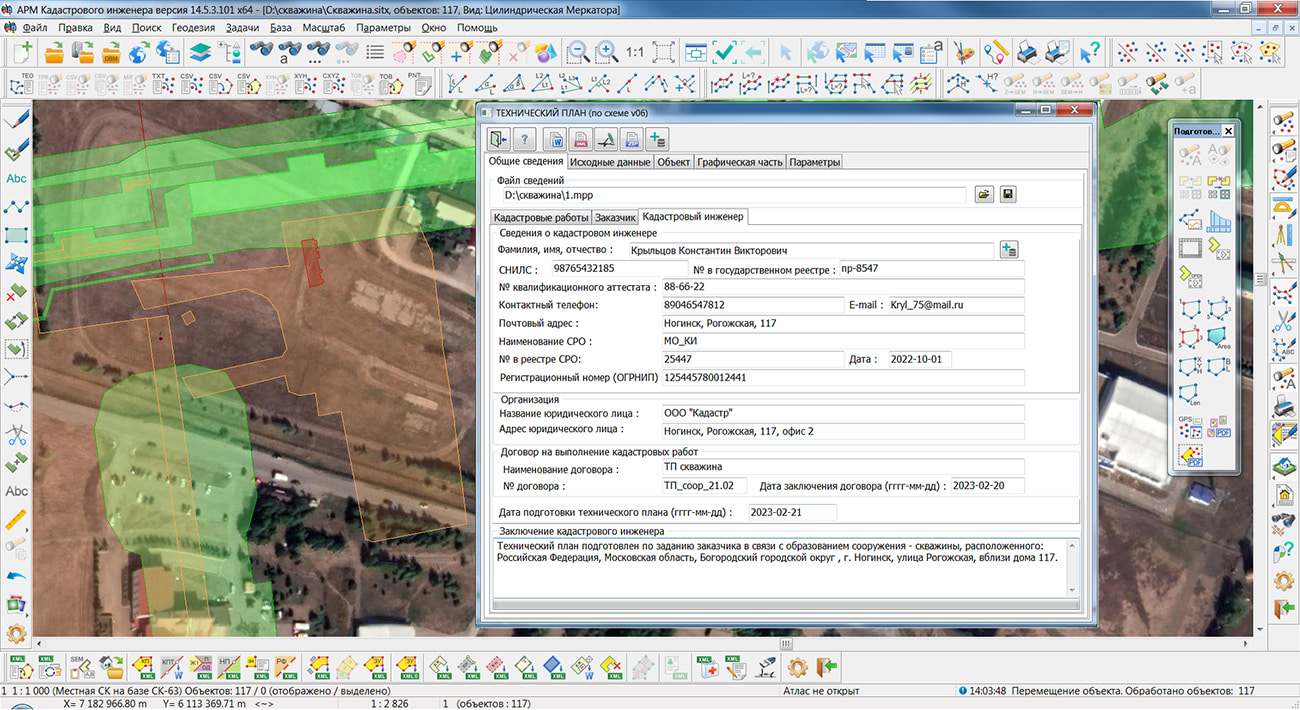Open the Геодезия menu
This screenshot has height=710, width=1300.
(x=192, y=27)
